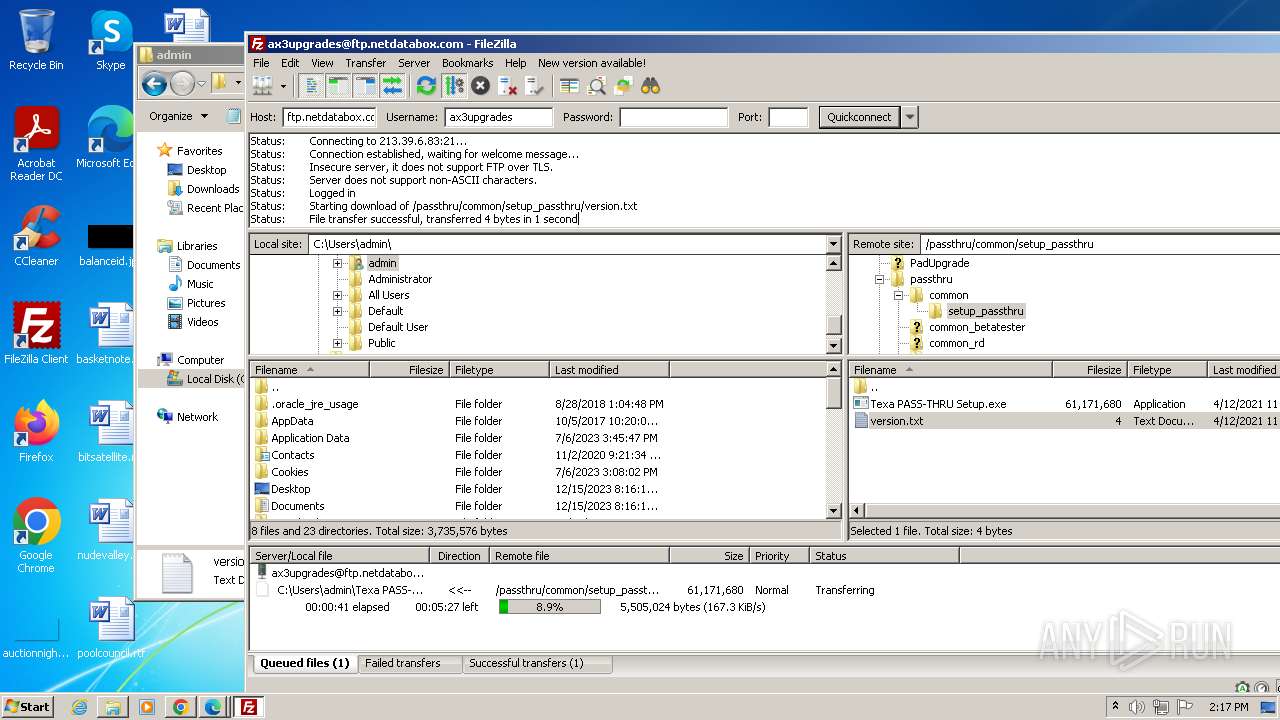This screenshot has height=720, width=1280.
Task: Search for files with binoculars icon
Action: (650, 86)
